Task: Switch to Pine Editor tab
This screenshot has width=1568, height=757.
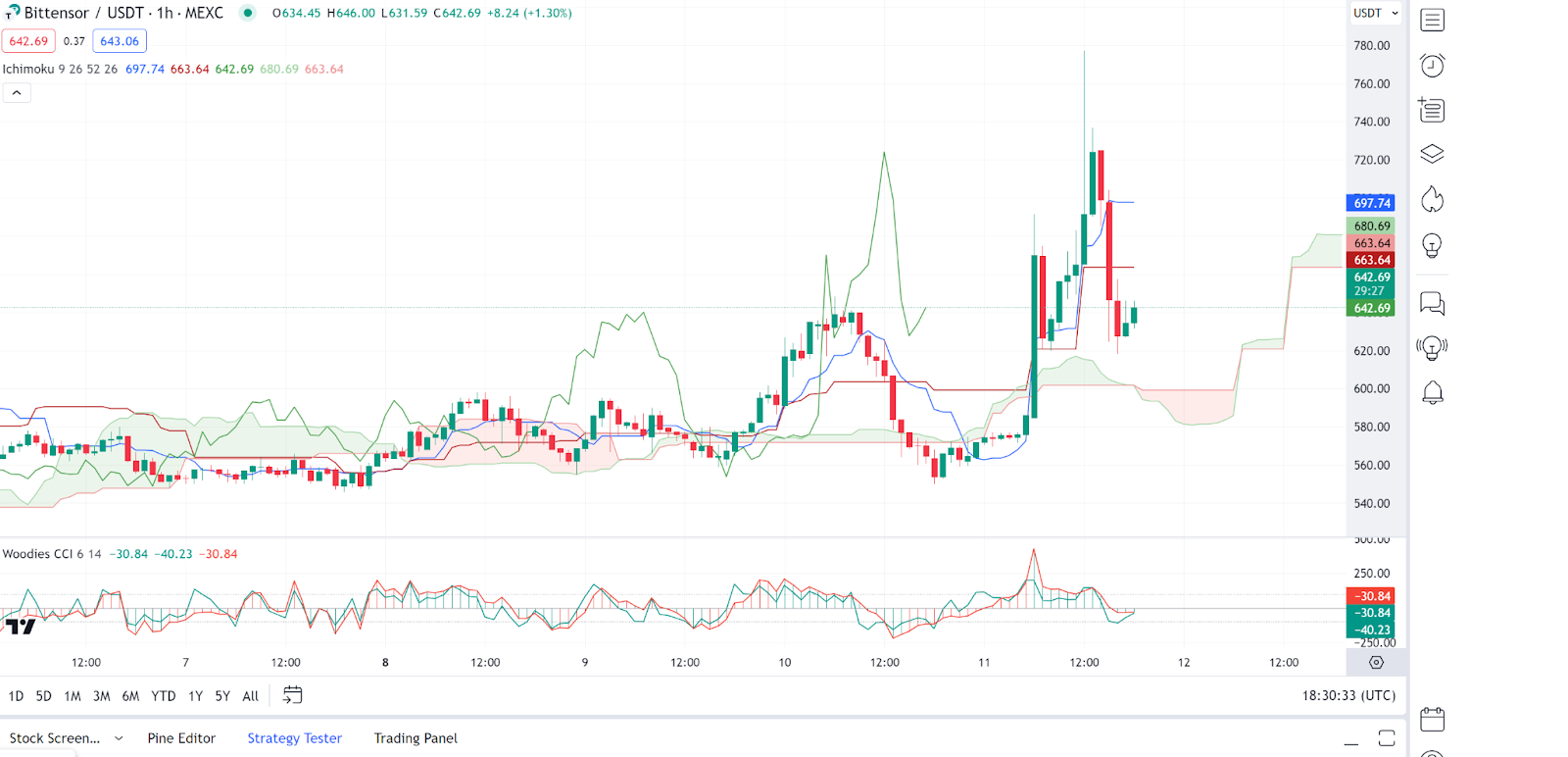Action: point(181,738)
